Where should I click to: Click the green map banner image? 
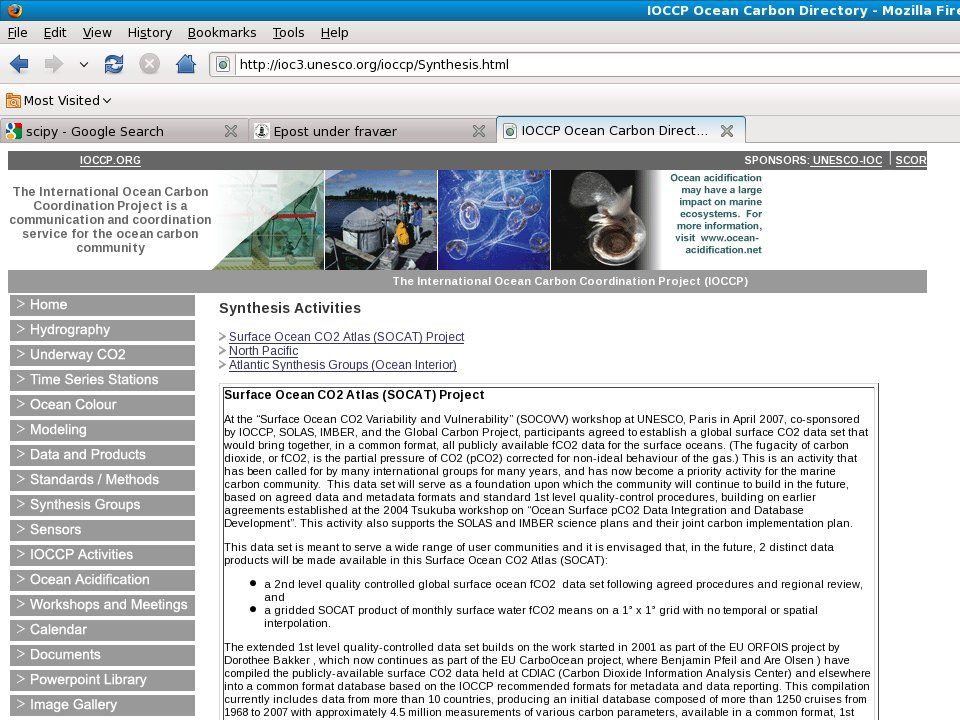coord(268,220)
